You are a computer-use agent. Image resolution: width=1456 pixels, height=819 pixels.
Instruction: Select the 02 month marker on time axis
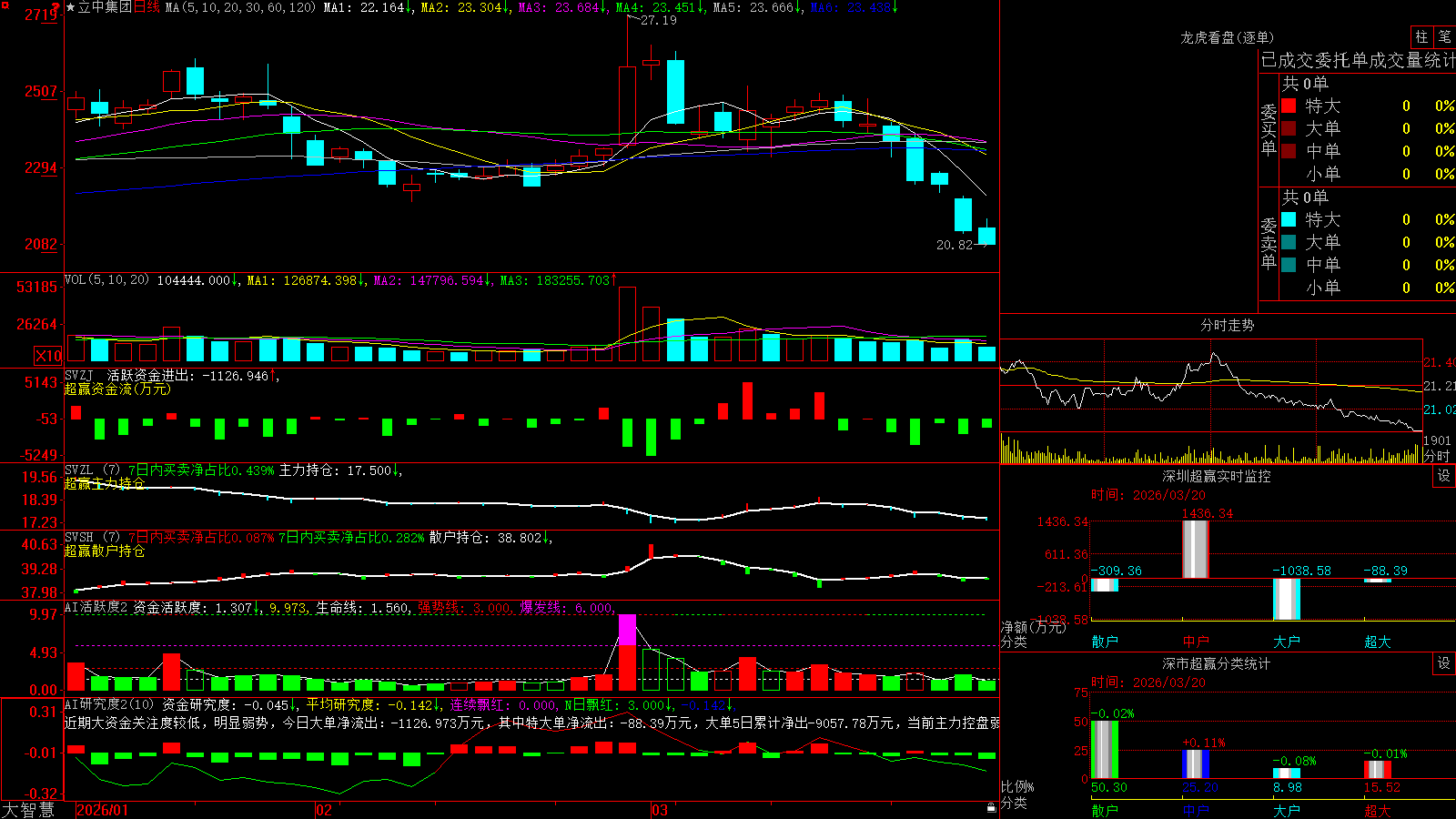[x=323, y=810]
